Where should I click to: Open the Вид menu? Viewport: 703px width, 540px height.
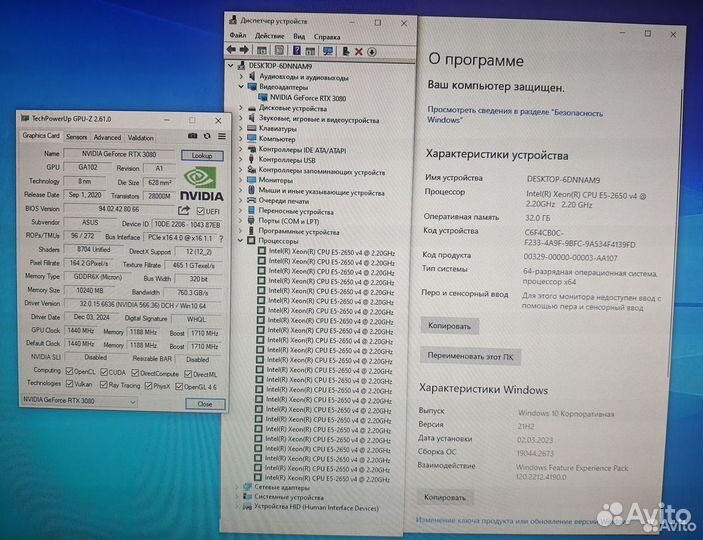pyautogui.click(x=299, y=36)
